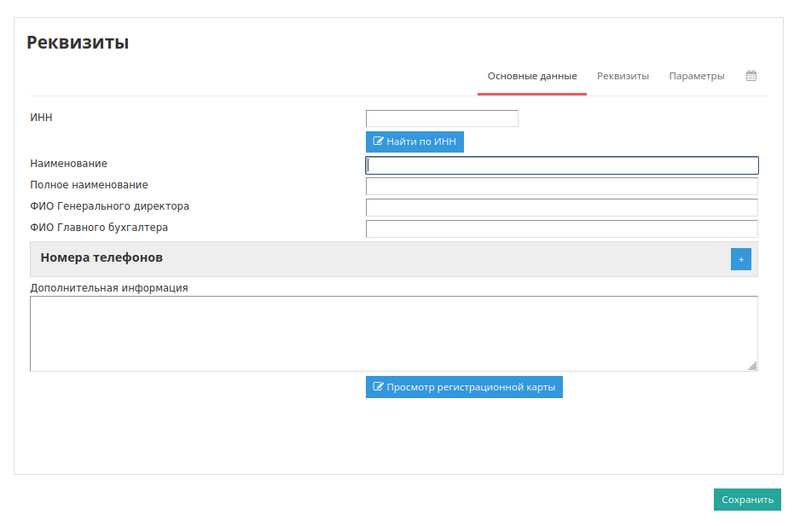This screenshot has height=526, width=800.
Task: Grab the textarea resize handle corner
Action: tap(752, 366)
